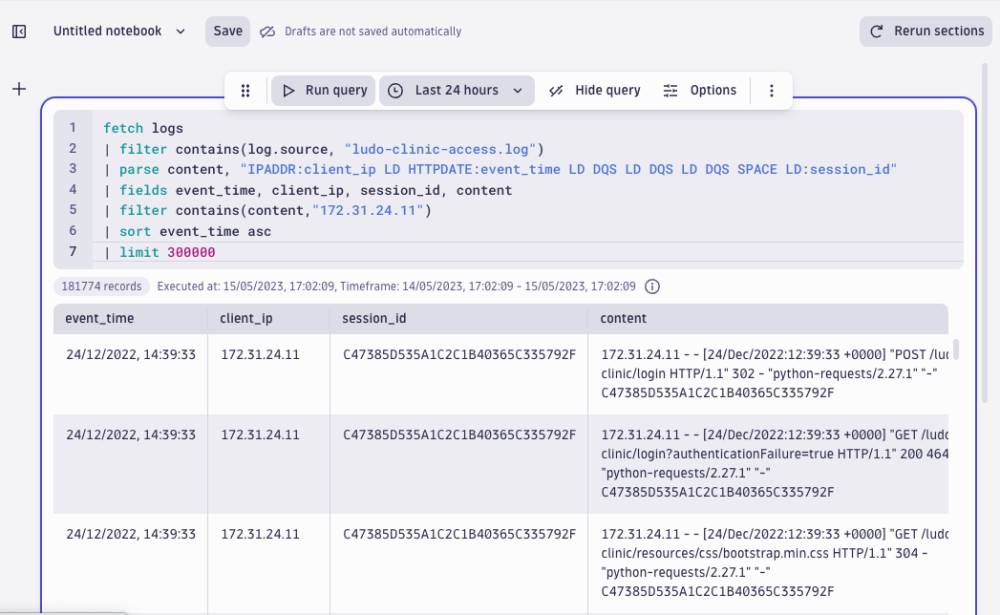Open the query Options sliders icon
This screenshot has width=1000, height=615.
click(x=670, y=90)
